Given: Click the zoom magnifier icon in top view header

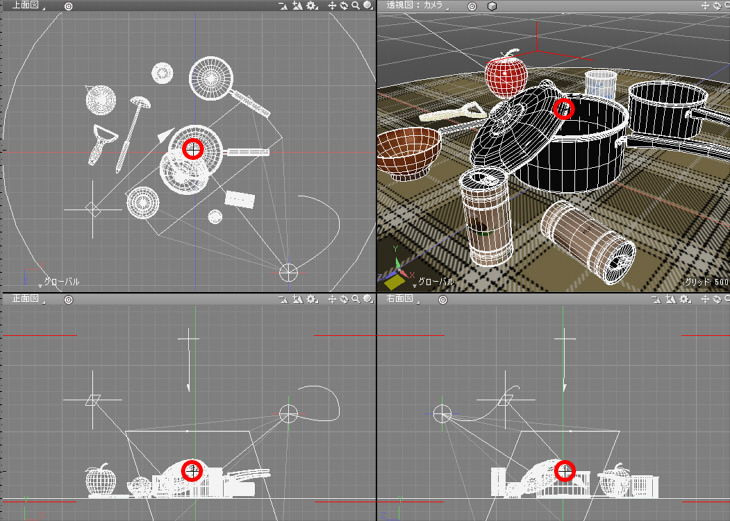Looking at the screenshot, I should [357, 6].
